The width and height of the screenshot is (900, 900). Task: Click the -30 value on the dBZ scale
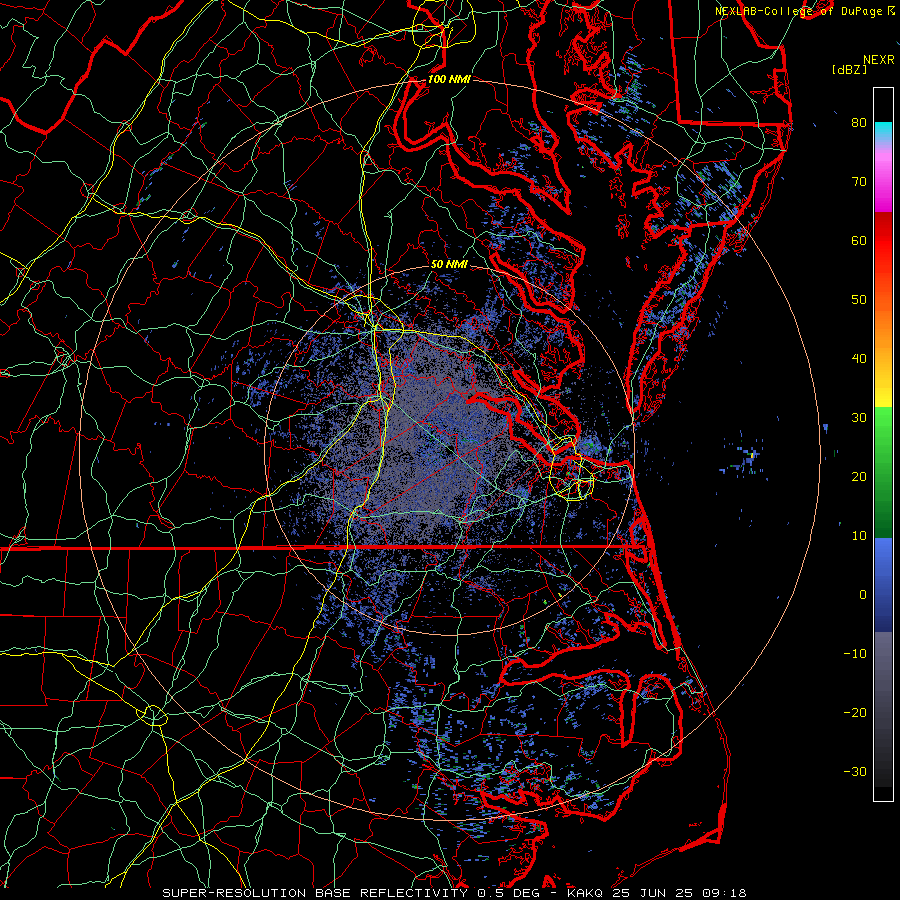[x=855, y=771]
